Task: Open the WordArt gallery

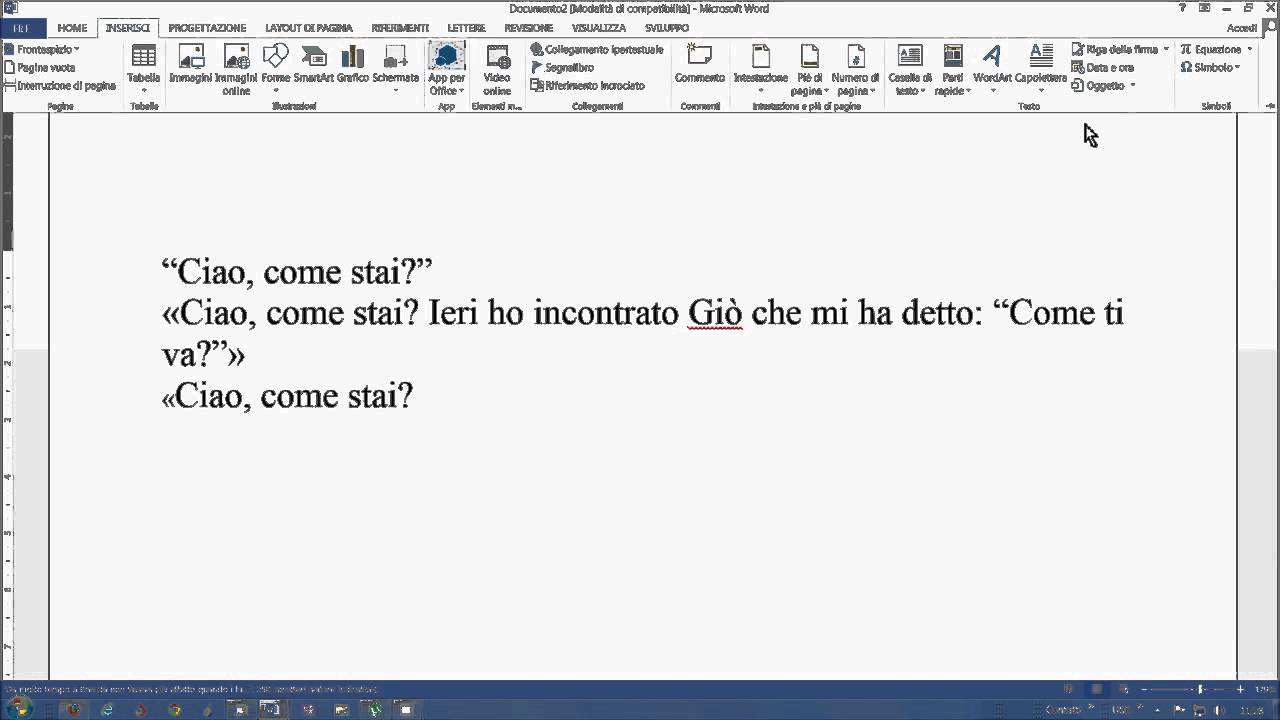Action: tap(992, 69)
